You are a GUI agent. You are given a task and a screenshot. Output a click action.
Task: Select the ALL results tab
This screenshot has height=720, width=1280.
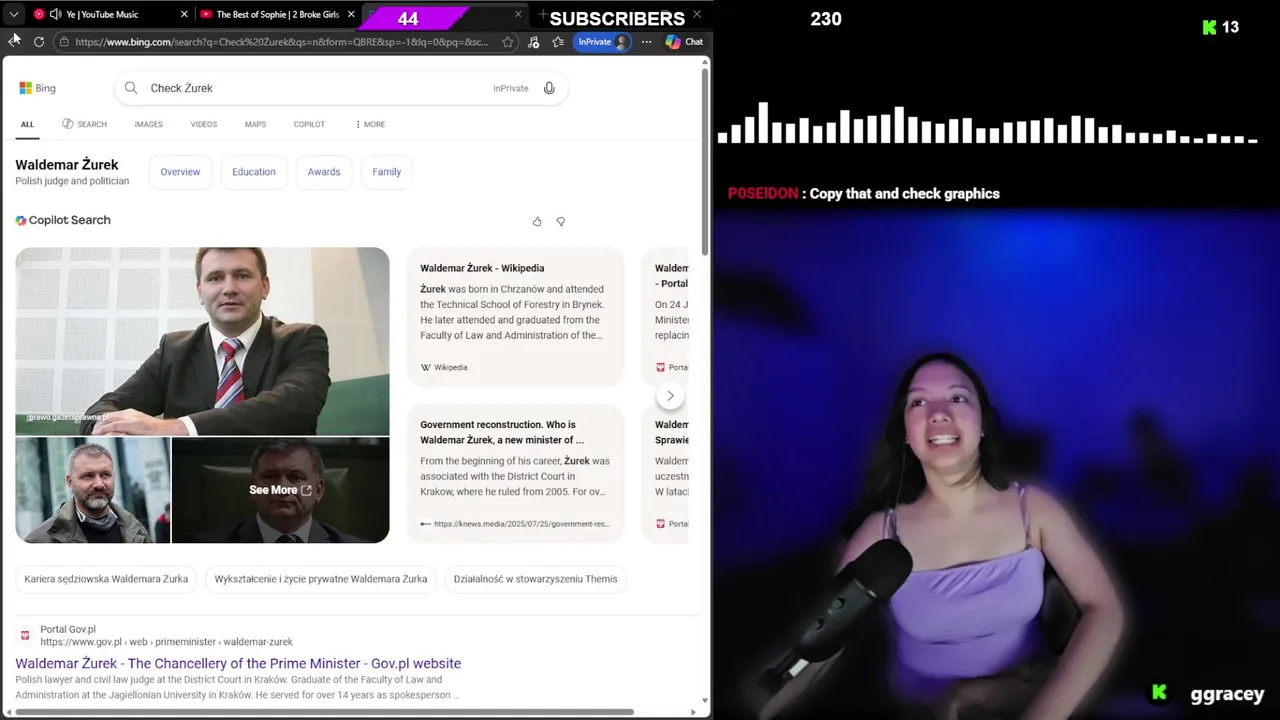27,124
